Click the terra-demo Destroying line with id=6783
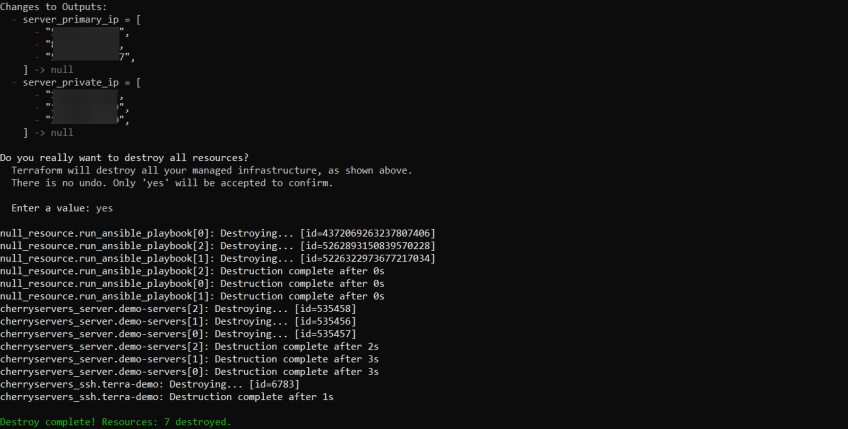This screenshot has width=848, height=429. 149,384
